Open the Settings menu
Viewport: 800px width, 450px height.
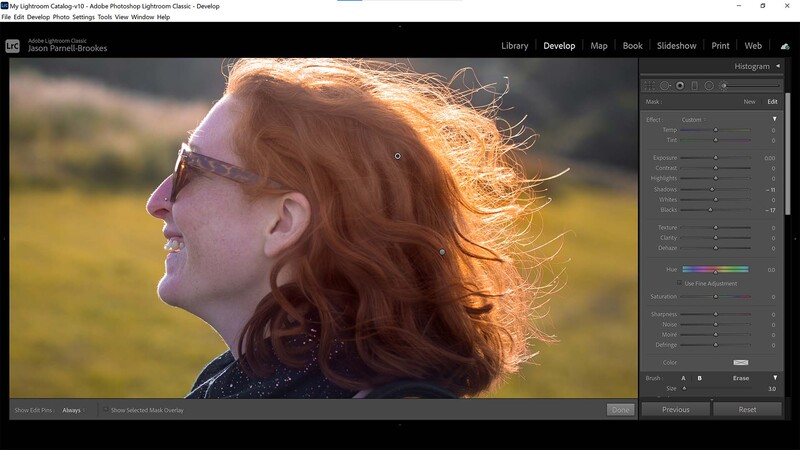point(83,17)
